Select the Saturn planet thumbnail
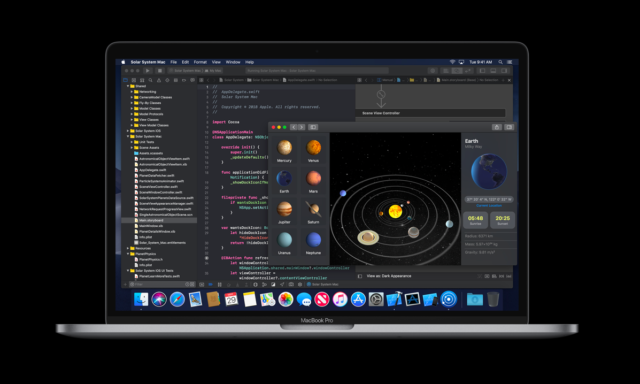The width and height of the screenshot is (640, 384). click(x=313, y=211)
